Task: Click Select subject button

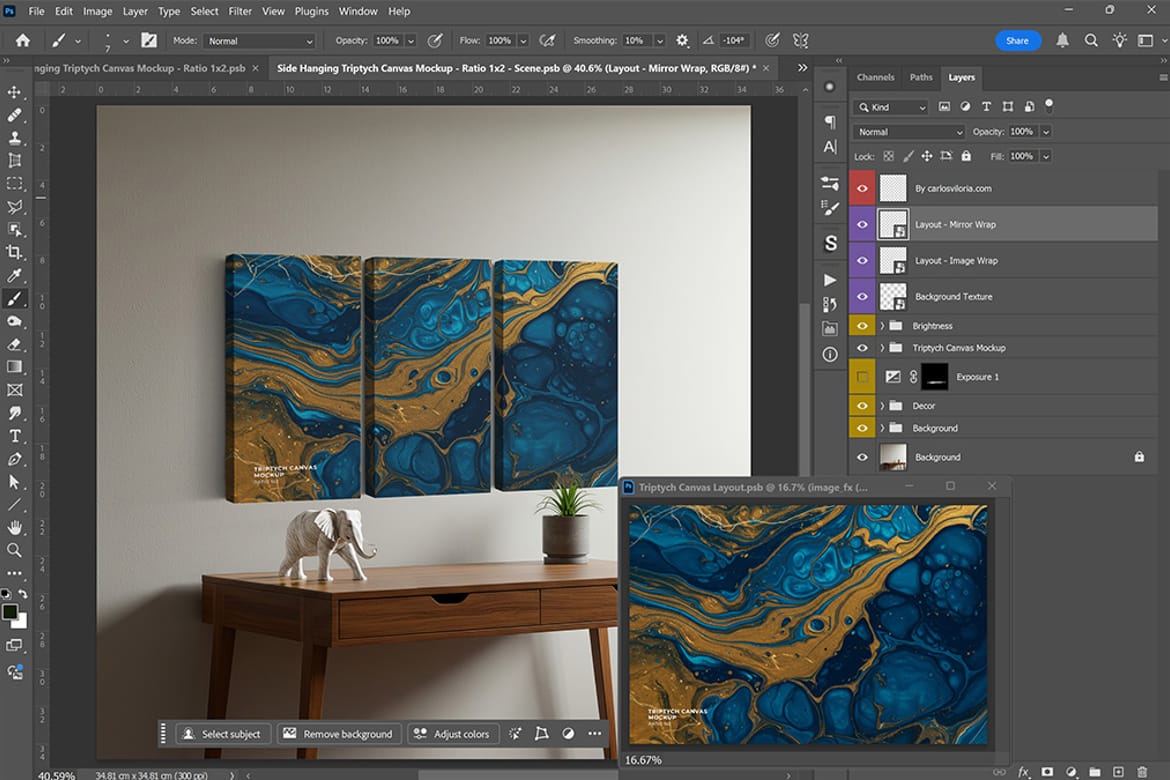Action: pos(222,734)
